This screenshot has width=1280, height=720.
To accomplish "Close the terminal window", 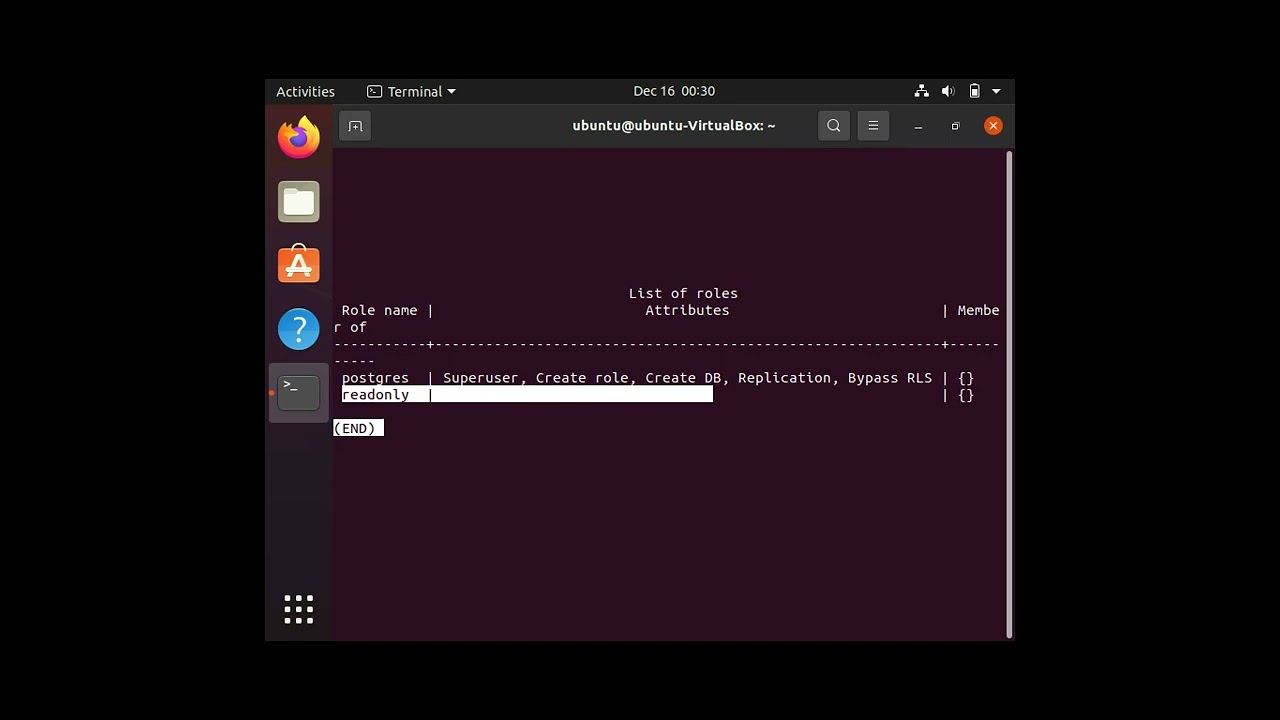I will [993, 126].
